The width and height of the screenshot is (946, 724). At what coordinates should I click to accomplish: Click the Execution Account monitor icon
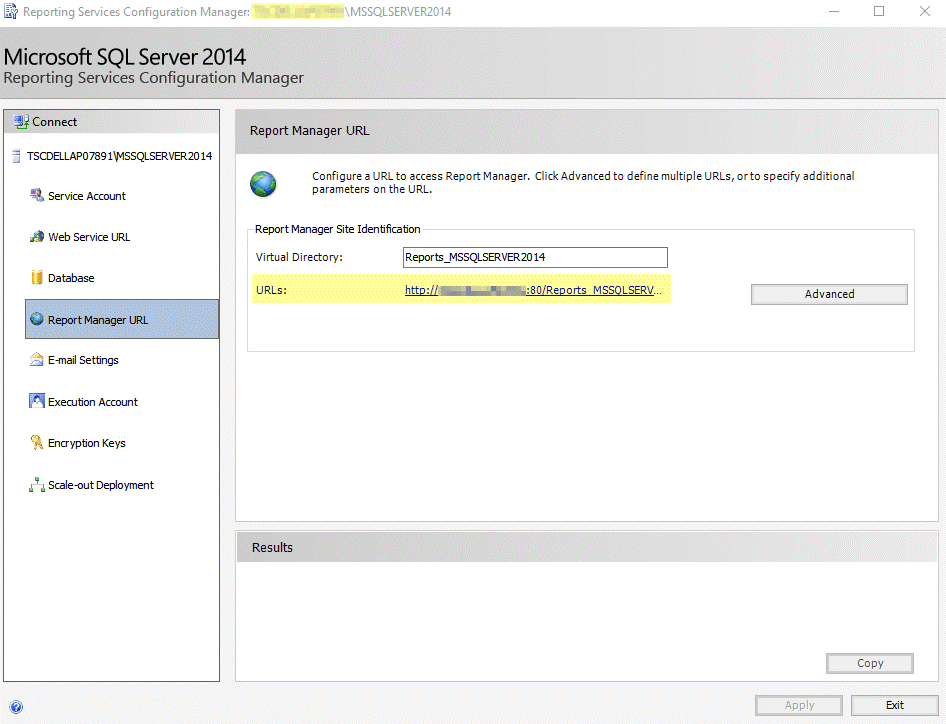37,401
